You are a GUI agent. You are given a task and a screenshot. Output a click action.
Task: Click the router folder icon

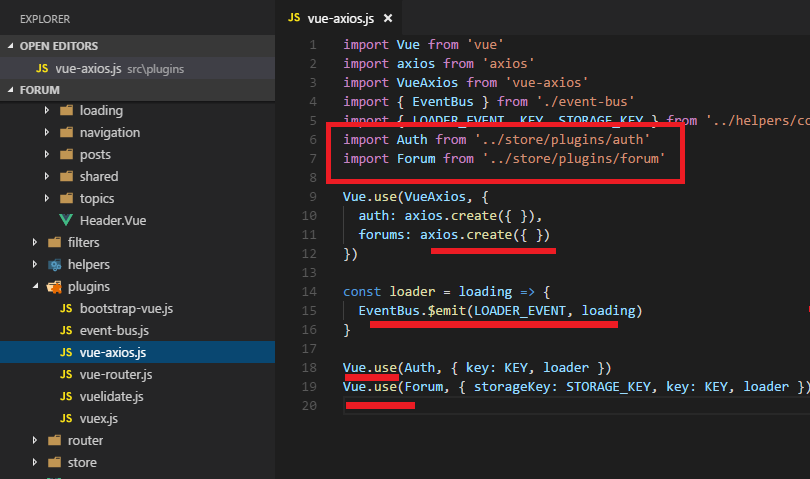[x=54, y=440]
